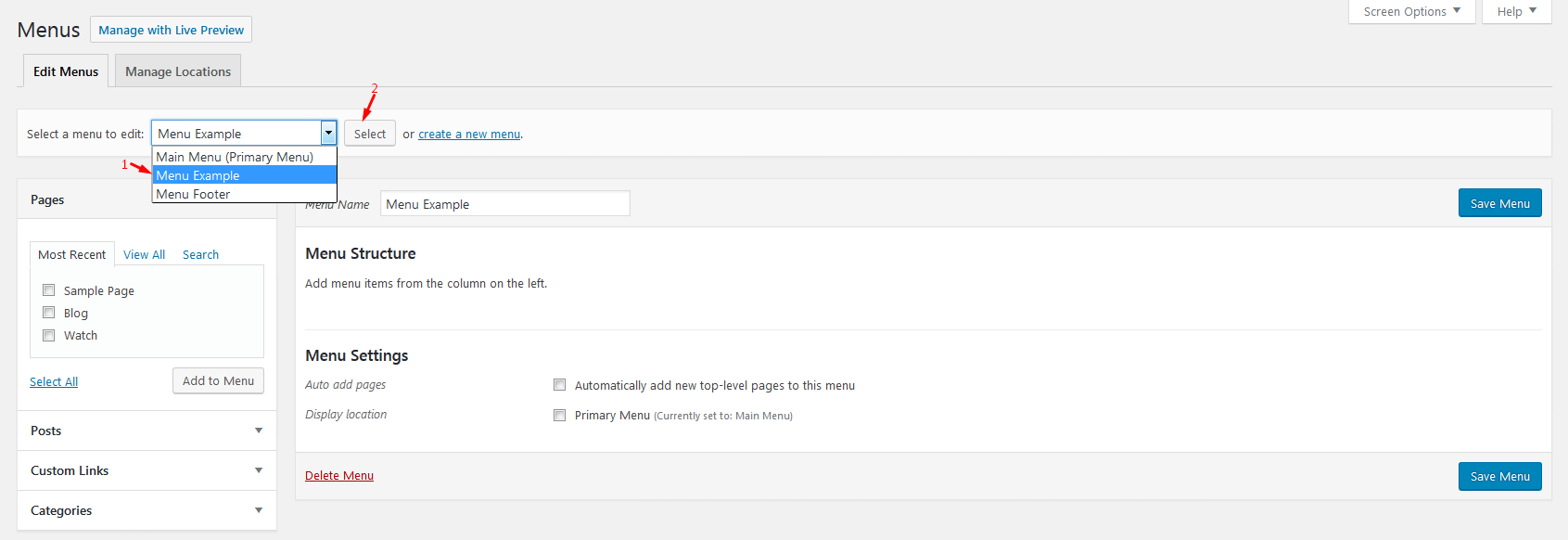The height and width of the screenshot is (540, 1568).
Task: Check the Sample Page checkbox
Action: (x=49, y=290)
